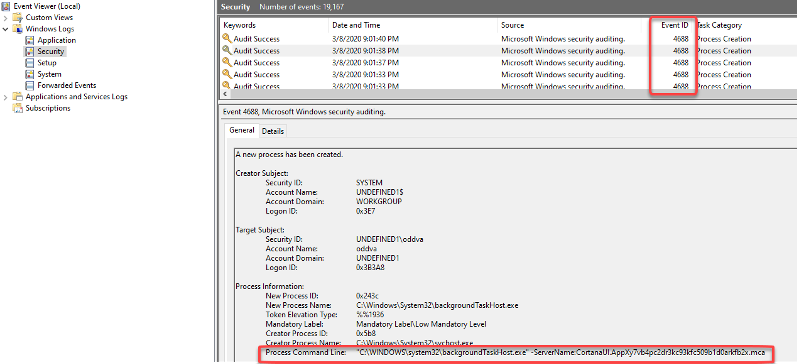The width and height of the screenshot is (797, 364).
Task: Click the Account Name value UNDEFINED1$
Action: 380,192
